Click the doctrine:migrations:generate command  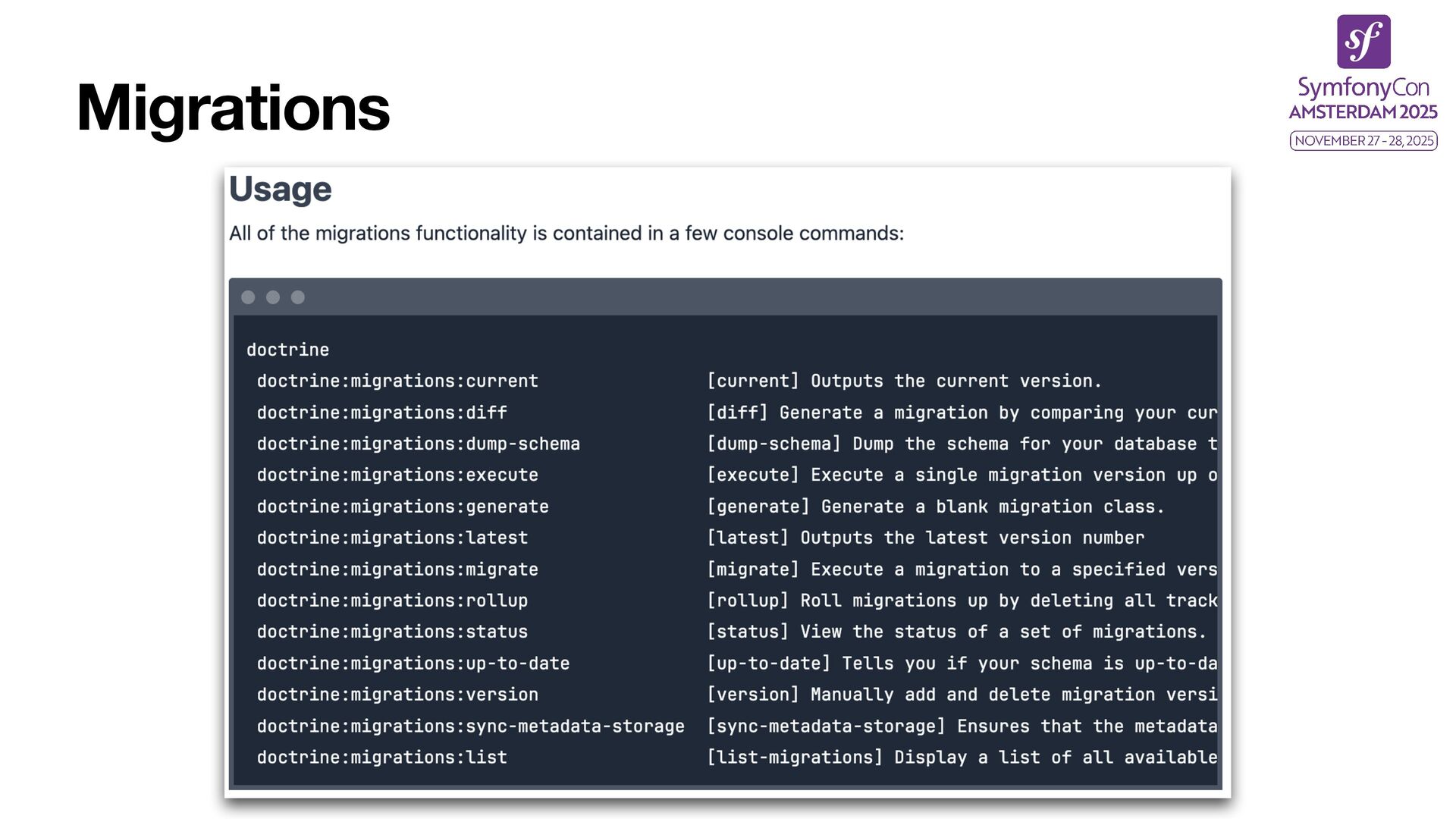[403, 507]
